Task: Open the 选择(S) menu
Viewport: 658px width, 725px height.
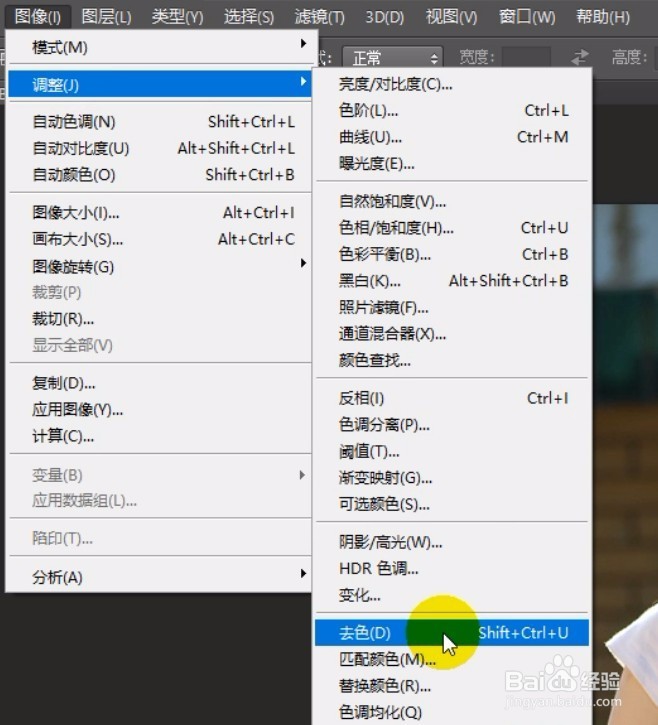Action: (x=249, y=17)
